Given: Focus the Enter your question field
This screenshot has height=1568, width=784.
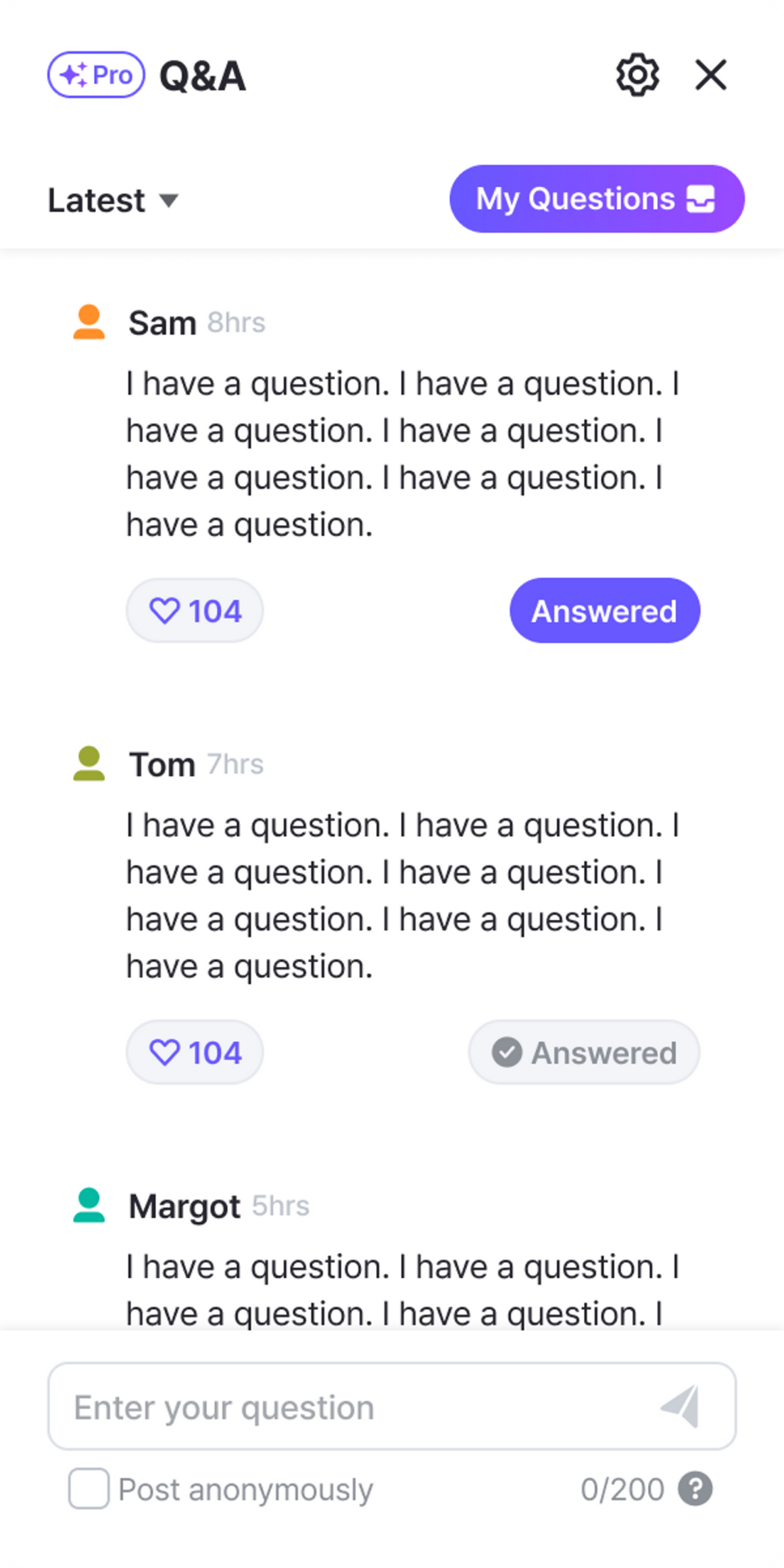Looking at the screenshot, I should click(351, 1407).
